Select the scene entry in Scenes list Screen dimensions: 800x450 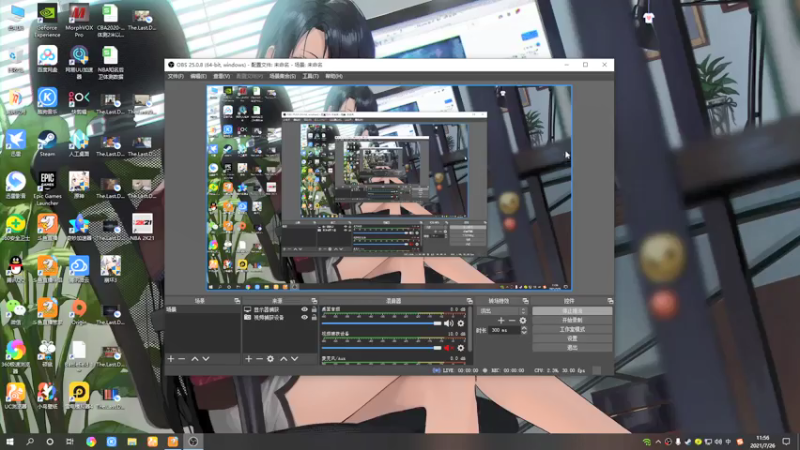tap(203, 310)
